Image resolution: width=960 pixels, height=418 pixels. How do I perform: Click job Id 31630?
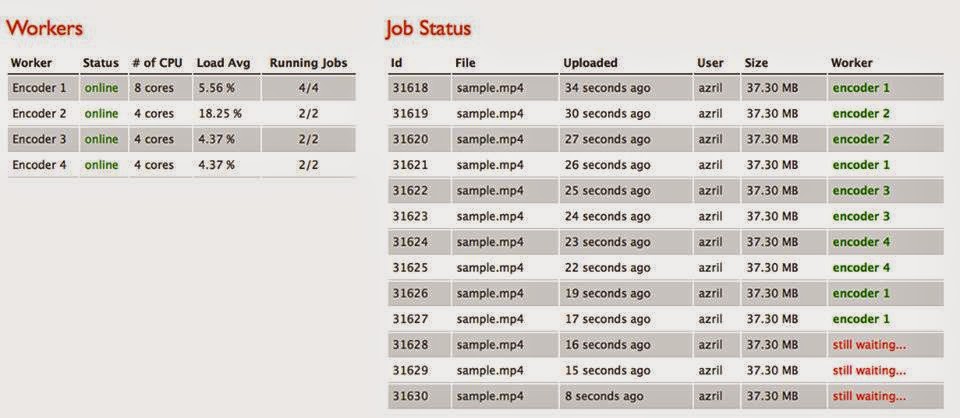410,397
